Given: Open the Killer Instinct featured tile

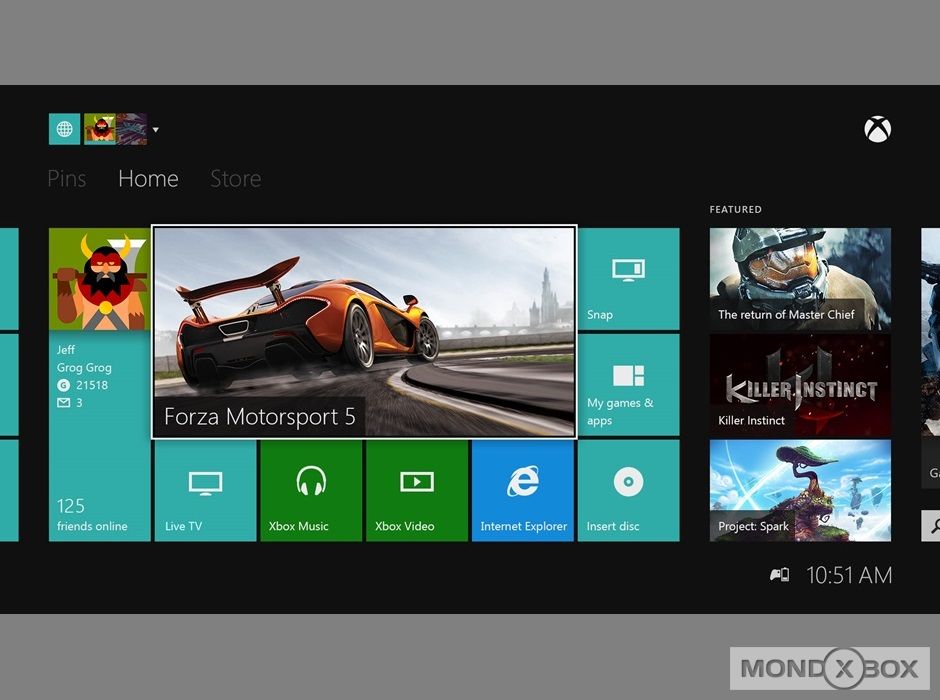Looking at the screenshot, I should (800, 385).
